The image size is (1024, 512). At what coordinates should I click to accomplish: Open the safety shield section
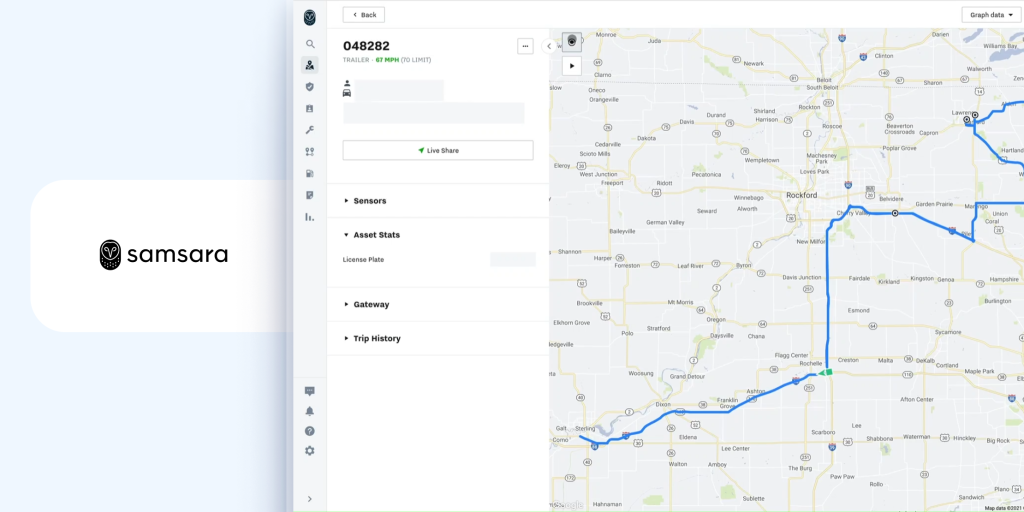coord(310,87)
